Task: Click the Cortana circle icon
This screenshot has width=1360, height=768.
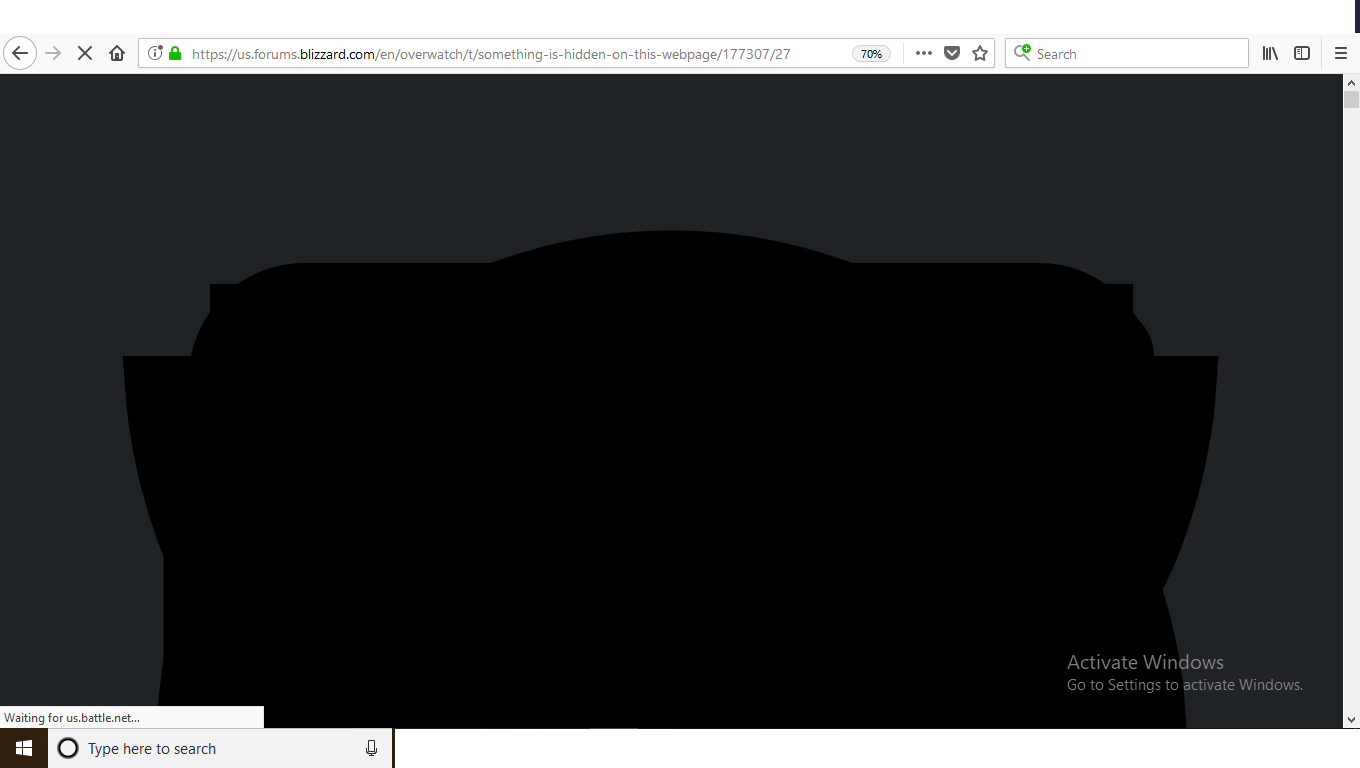Action: click(68, 748)
